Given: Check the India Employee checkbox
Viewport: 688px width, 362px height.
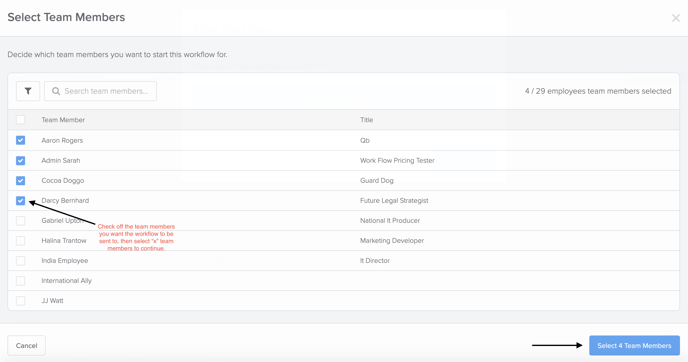Looking at the screenshot, I should coord(21,261).
